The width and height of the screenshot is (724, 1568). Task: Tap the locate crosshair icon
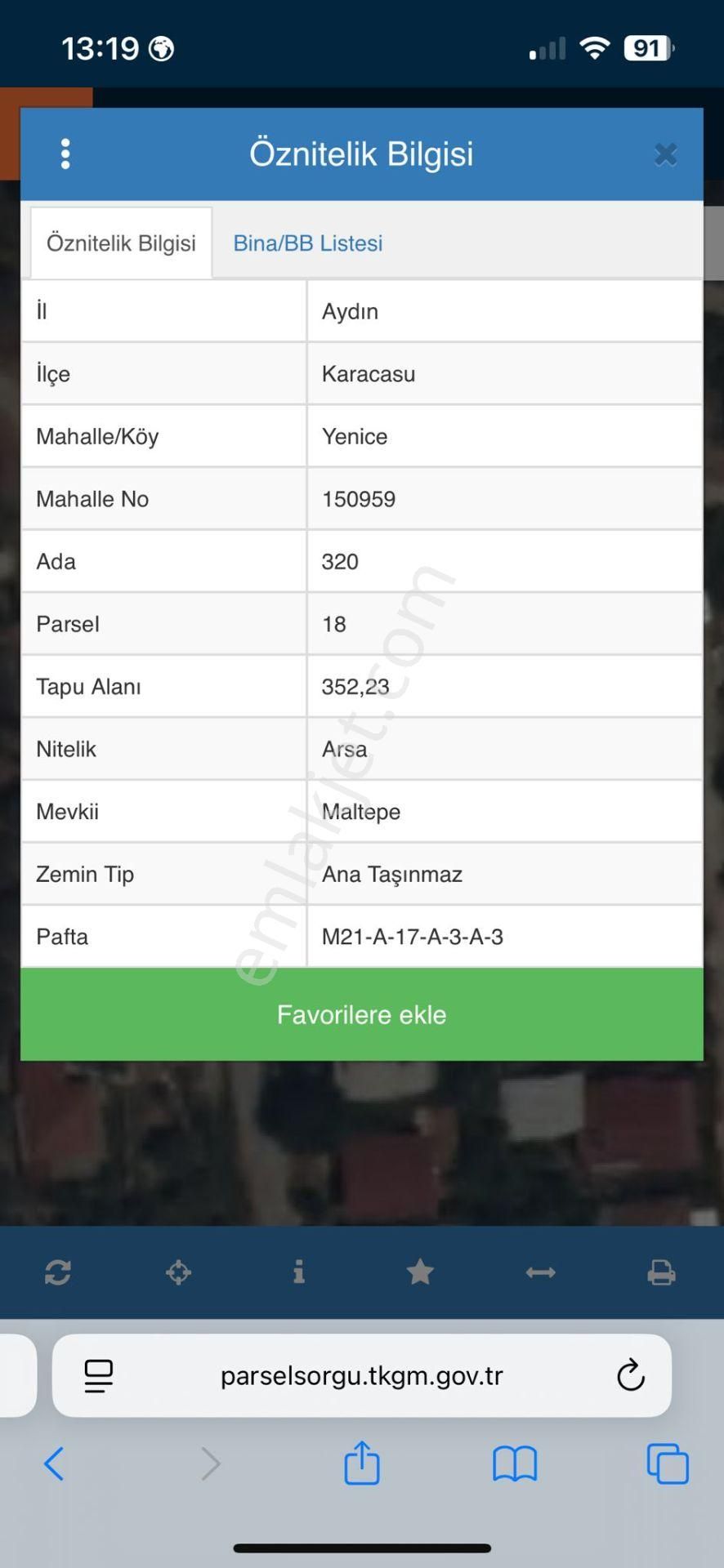tap(178, 1272)
